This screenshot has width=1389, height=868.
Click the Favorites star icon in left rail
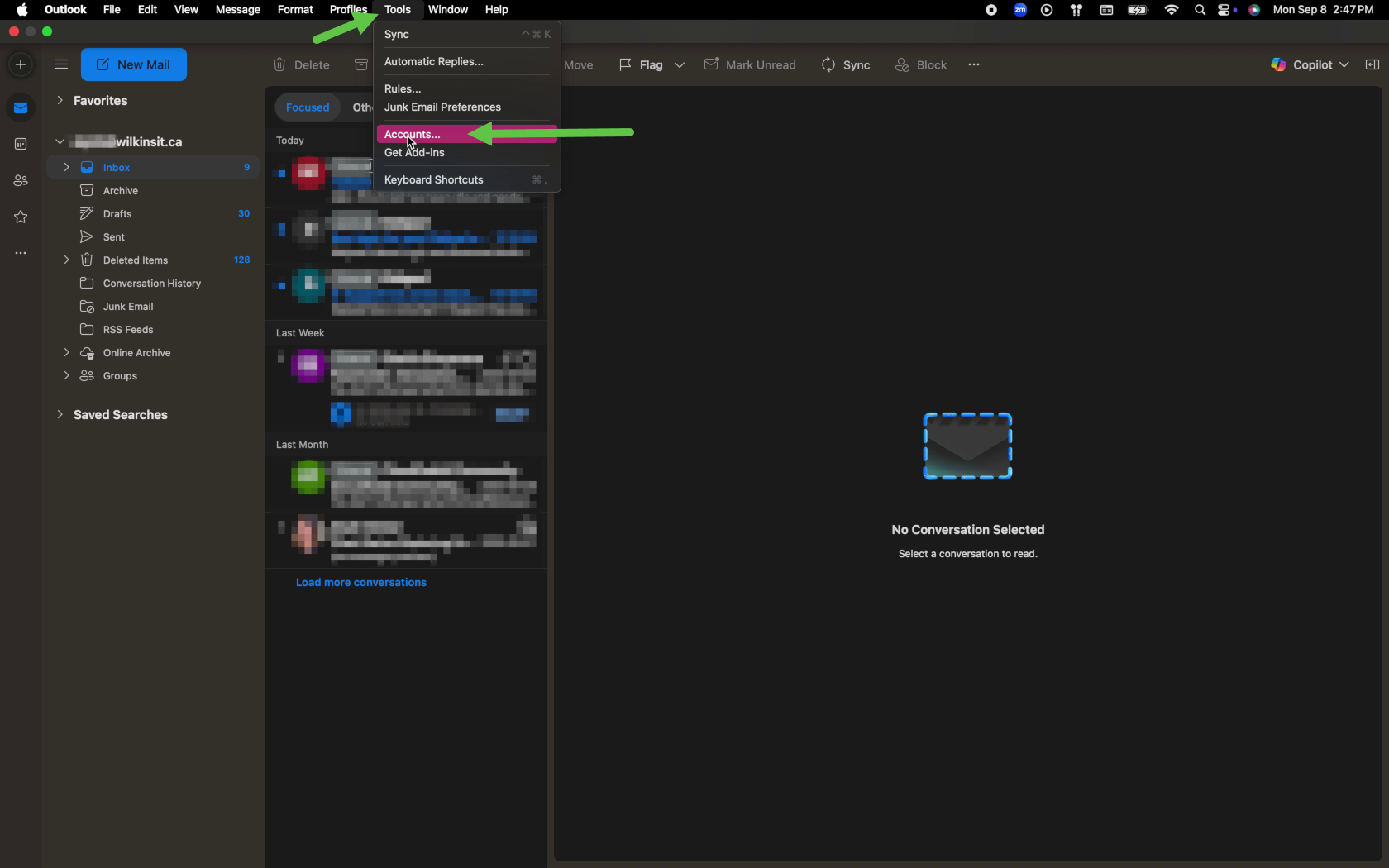(x=21, y=217)
